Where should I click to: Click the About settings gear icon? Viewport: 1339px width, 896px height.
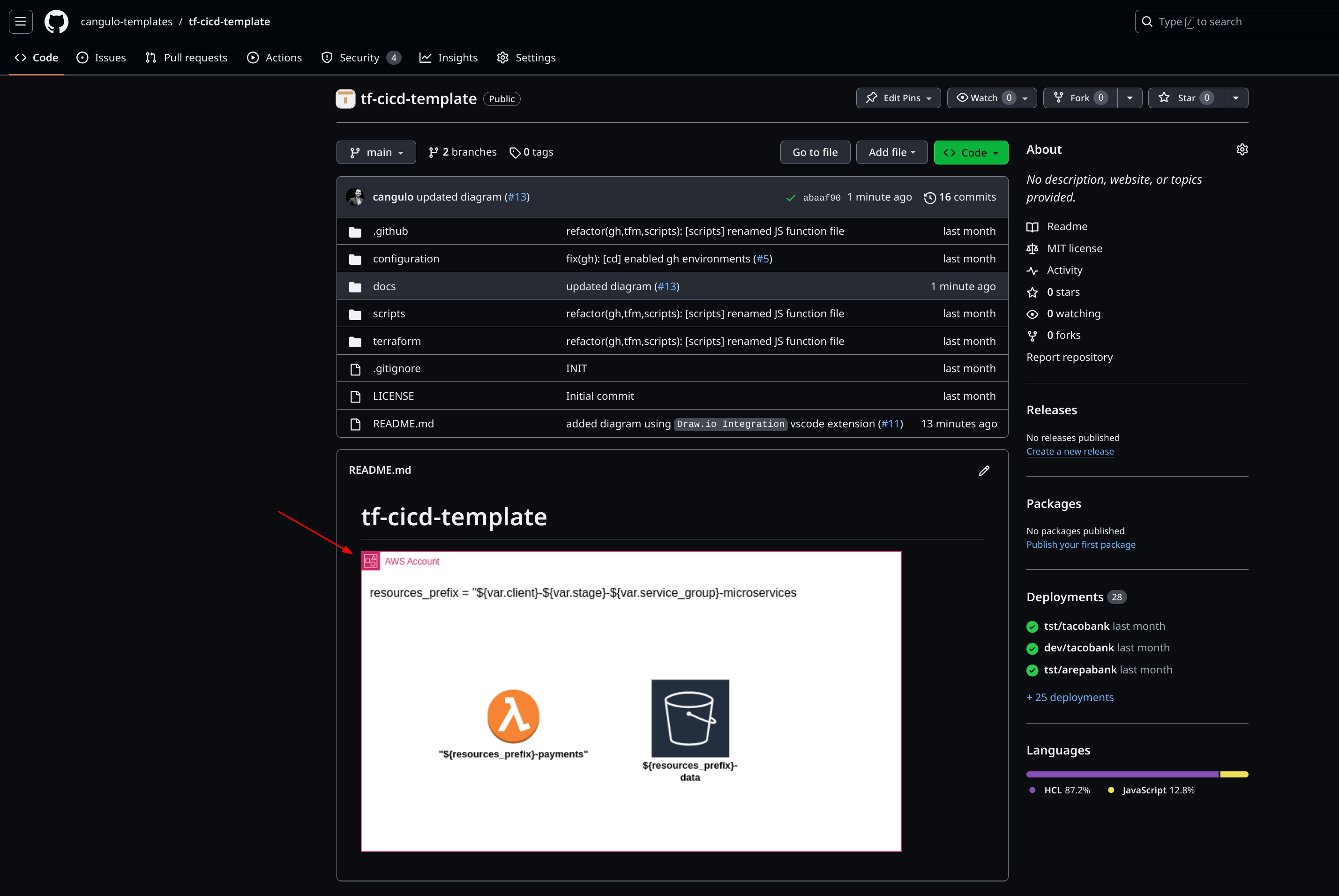coord(1242,149)
